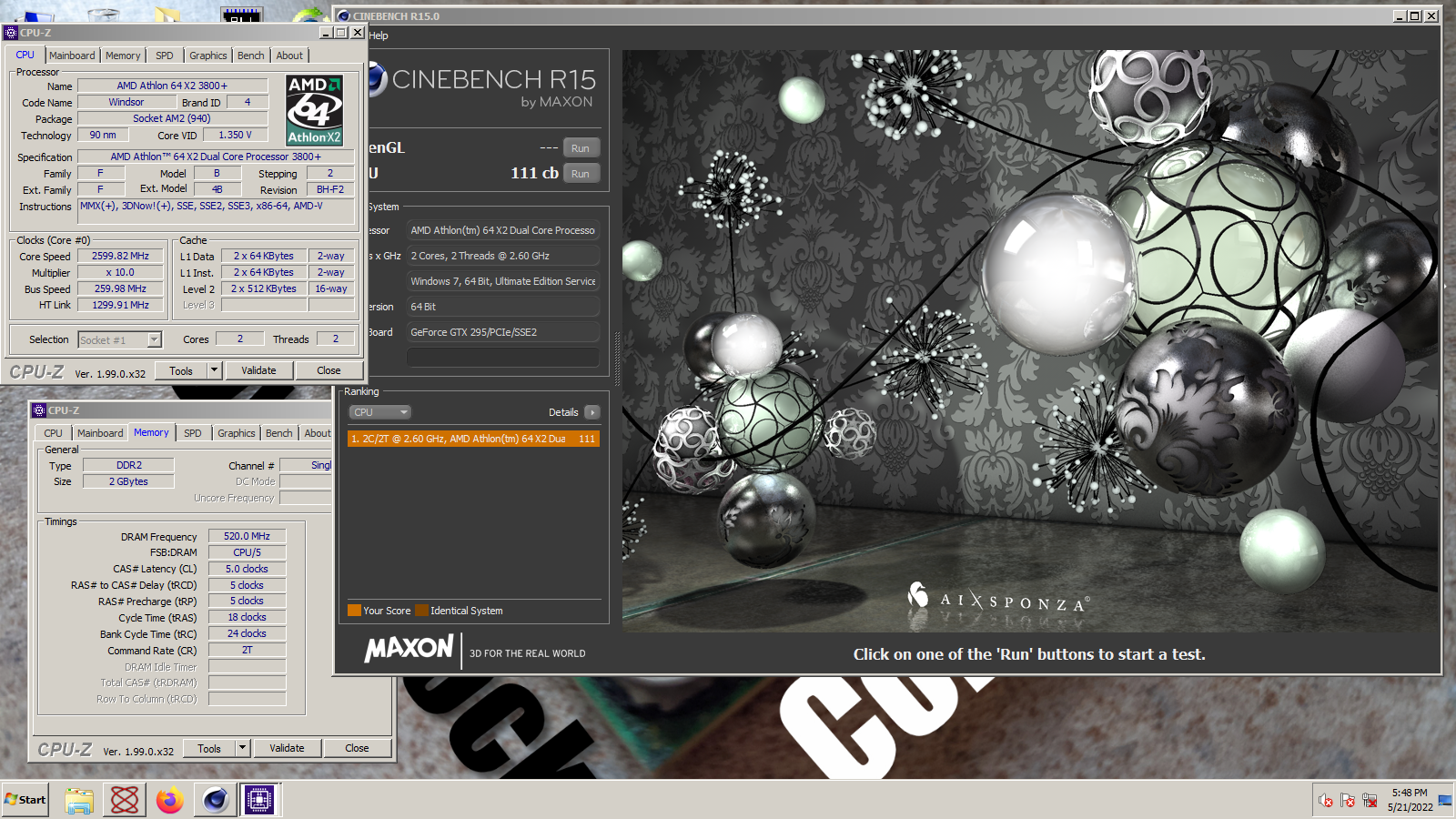This screenshot has width=1456, height=819.
Task: Click the HT Link value 1299.91 MHz
Action: click(x=120, y=306)
